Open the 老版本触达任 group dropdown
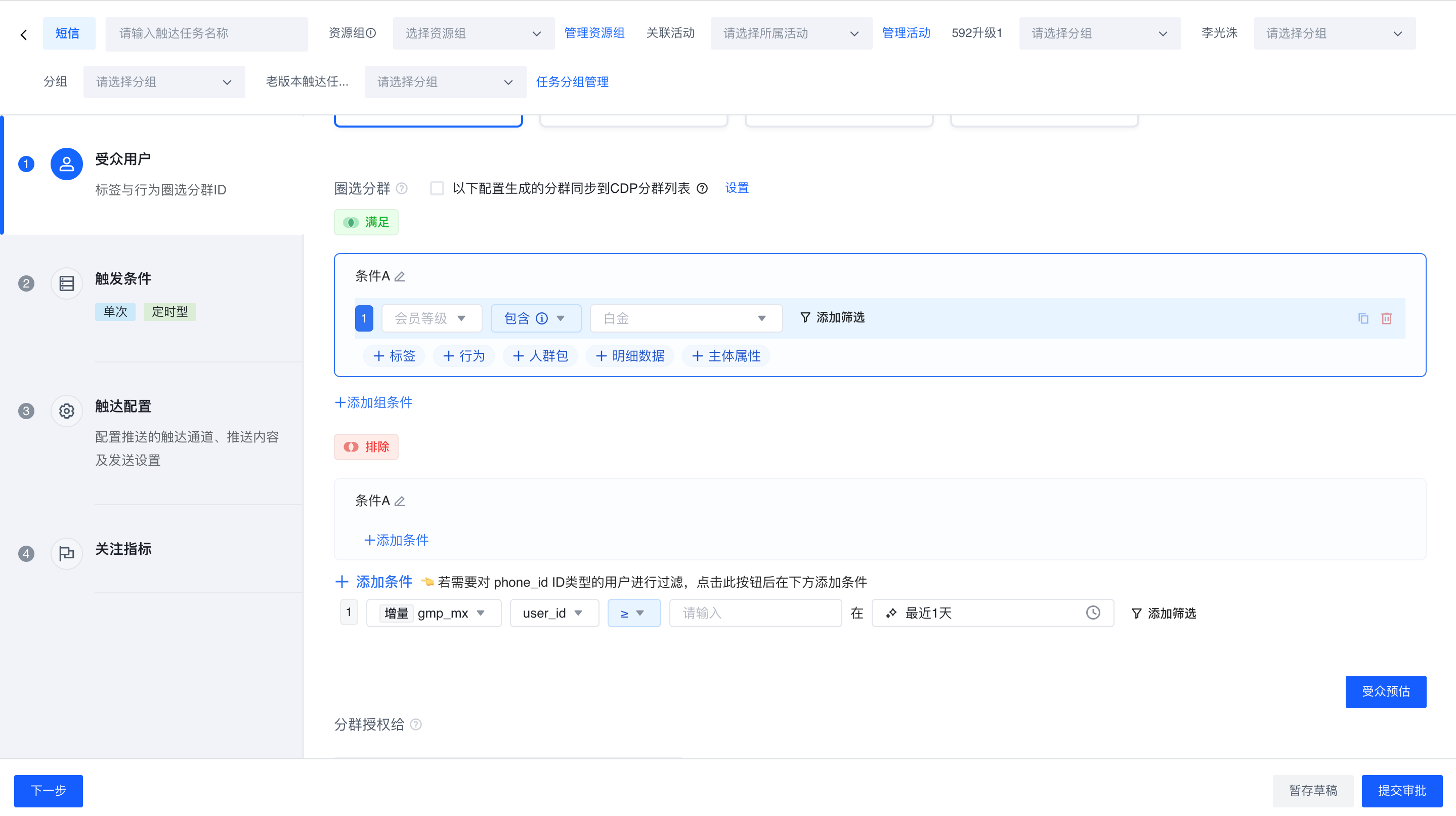The width and height of the screenshot is (1456, 816). [445, 82]
